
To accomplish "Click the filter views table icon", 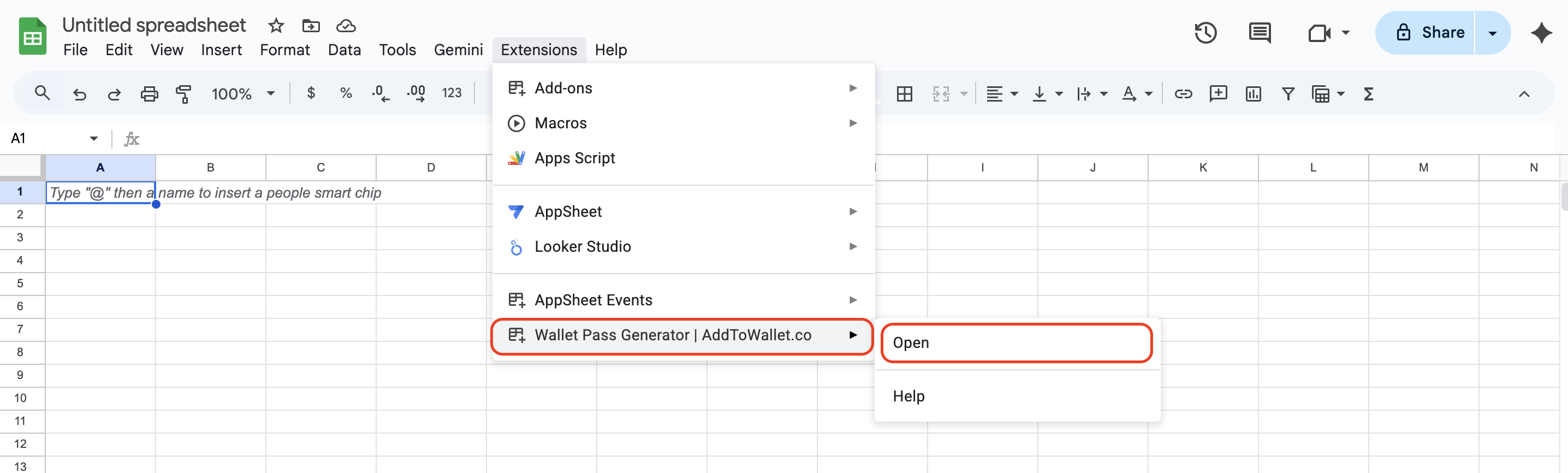I will 1320,94.
